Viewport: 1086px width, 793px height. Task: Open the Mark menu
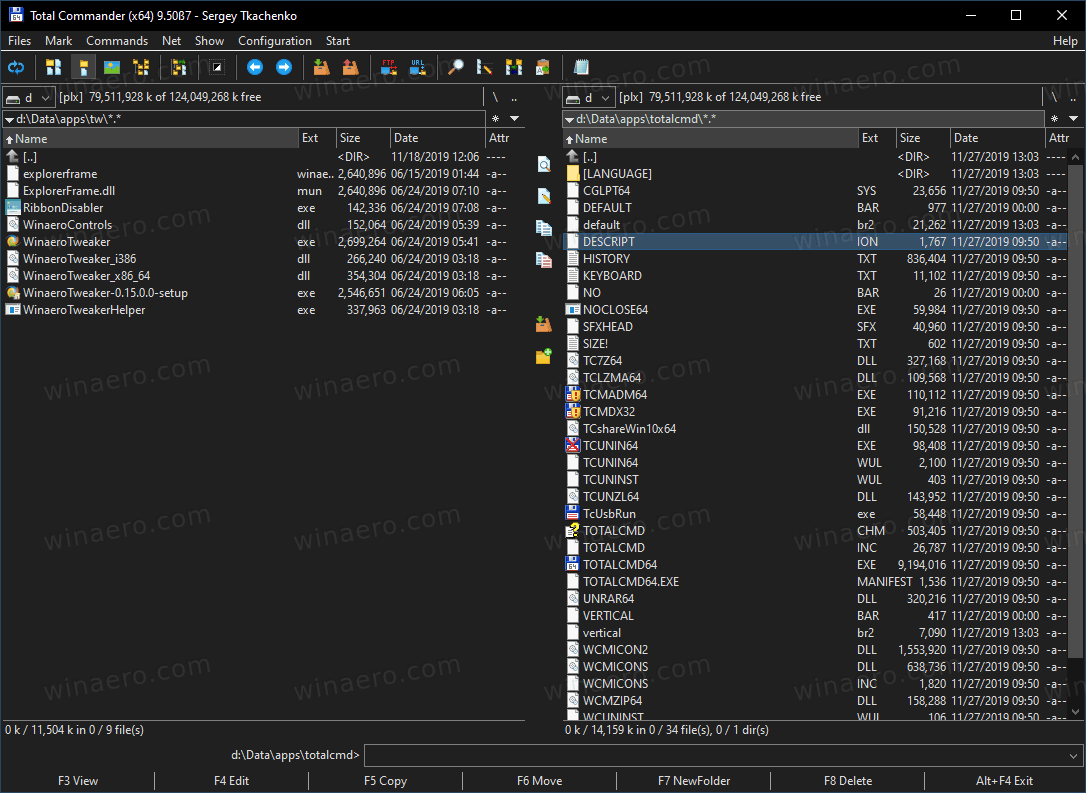click(58, 41)
